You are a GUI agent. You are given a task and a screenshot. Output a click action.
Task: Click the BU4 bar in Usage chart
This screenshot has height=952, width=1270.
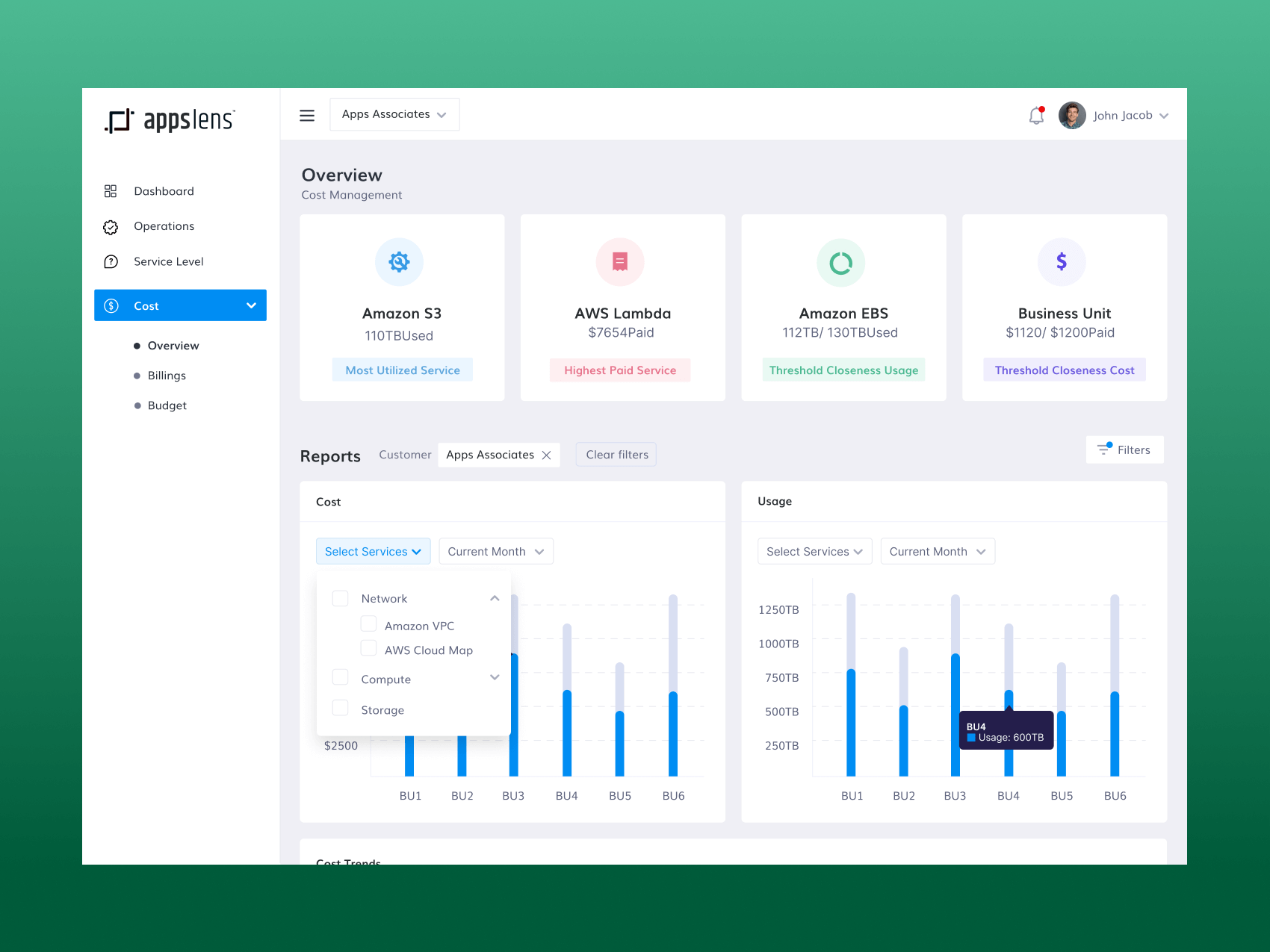(1009, 700)
